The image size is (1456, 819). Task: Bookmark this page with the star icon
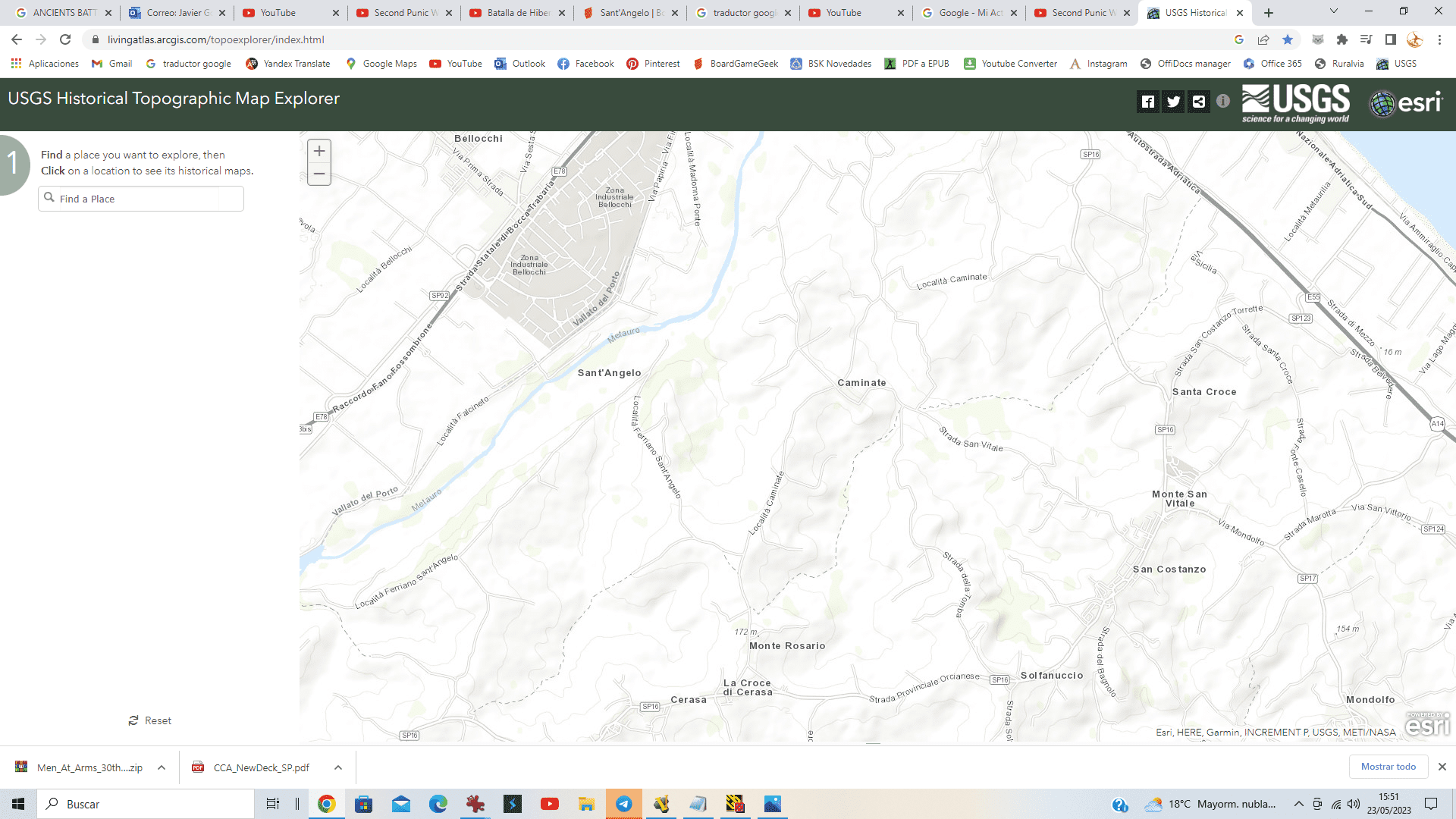(x=1288, y=39)
